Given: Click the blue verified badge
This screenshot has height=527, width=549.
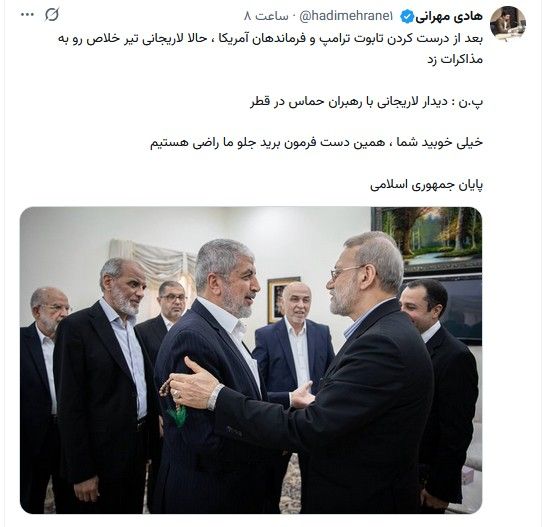Looking at the screenshot, I should pyautogui.click(x=407, y=16).
